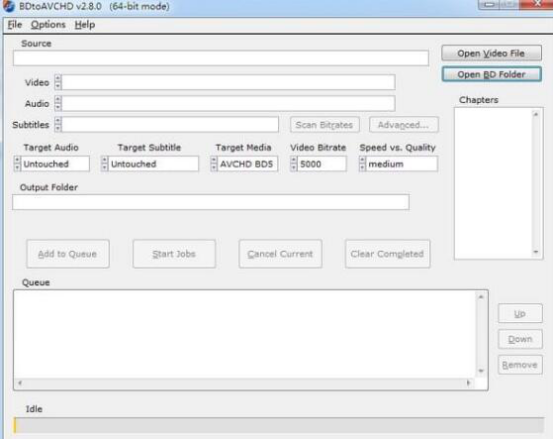Viewport: 554px width, 439px height.
Task: Click the Start Jobs button
Action: (x=174, y=254)
